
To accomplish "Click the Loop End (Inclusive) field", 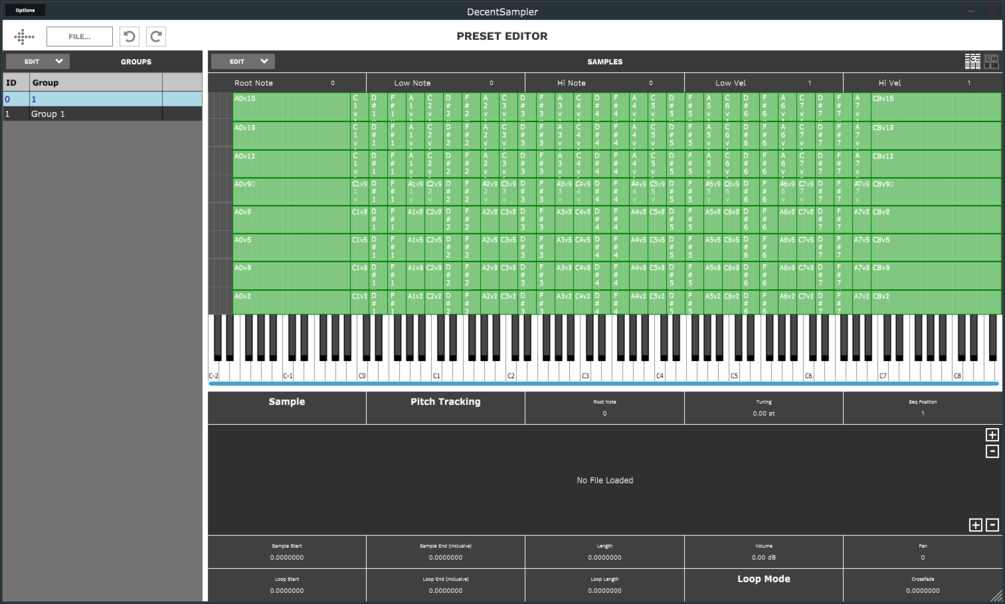I will click(445, 585).
